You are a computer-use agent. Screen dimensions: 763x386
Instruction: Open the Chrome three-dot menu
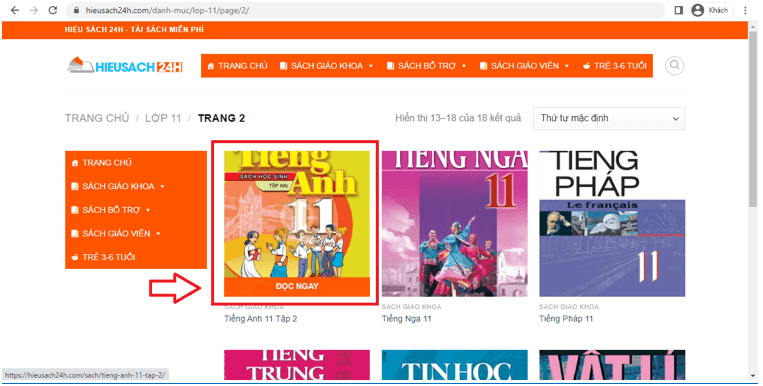pyautogui.click(x=745, y=10)
